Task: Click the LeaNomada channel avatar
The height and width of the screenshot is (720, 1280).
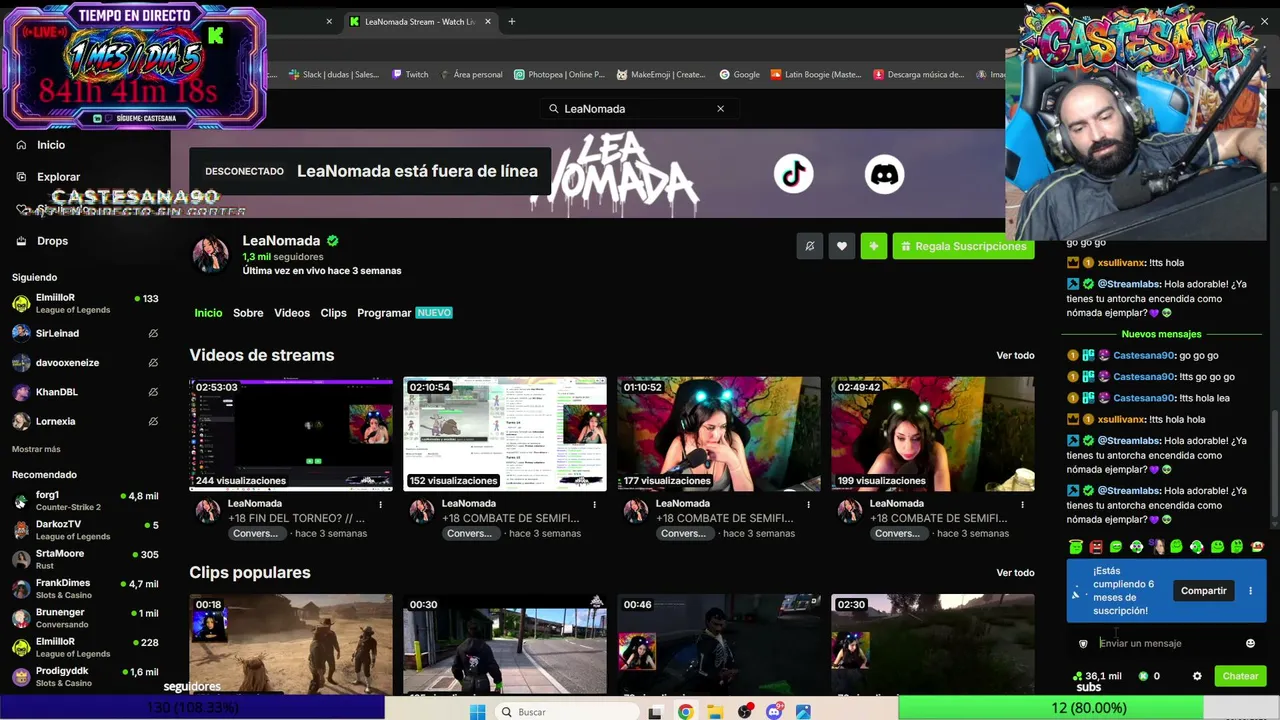Action: 211,254
